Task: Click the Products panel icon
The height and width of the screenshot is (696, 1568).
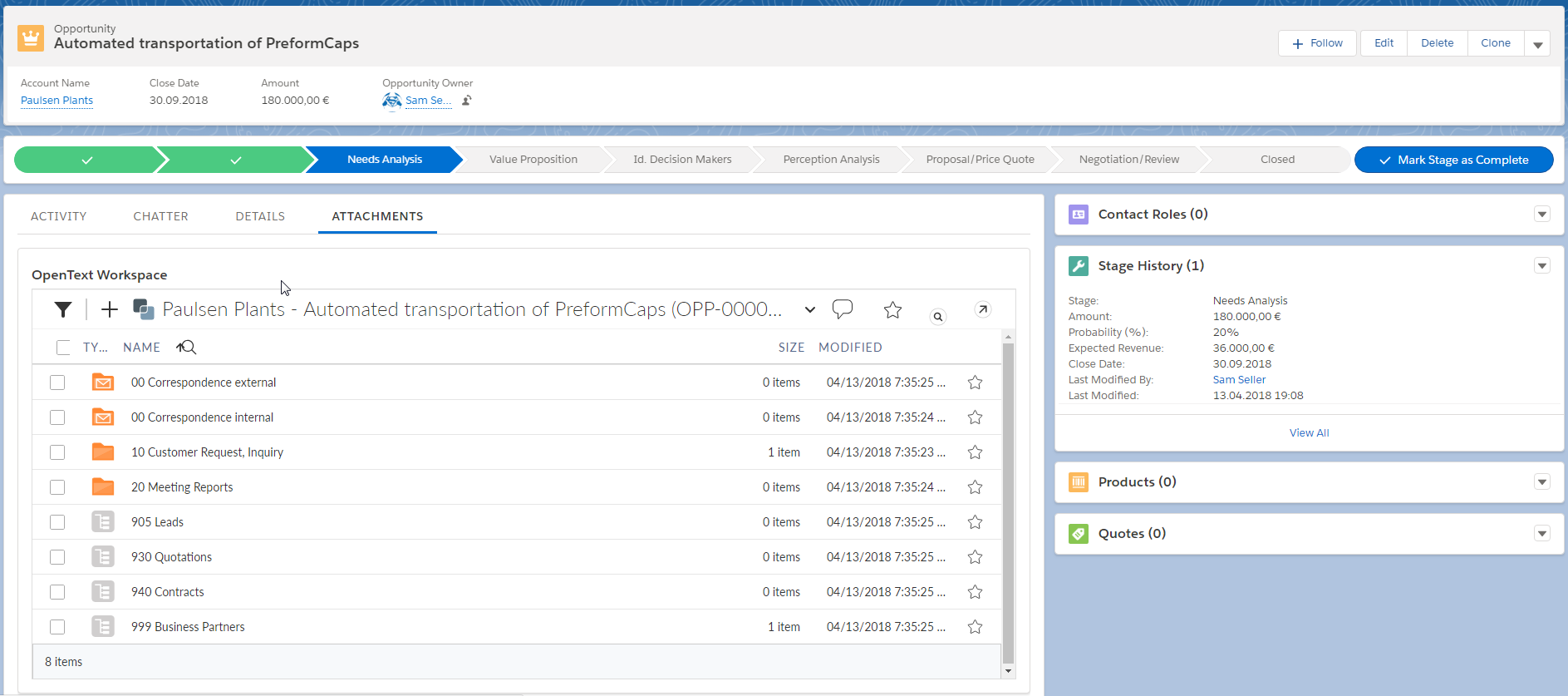Action: 1079,482
